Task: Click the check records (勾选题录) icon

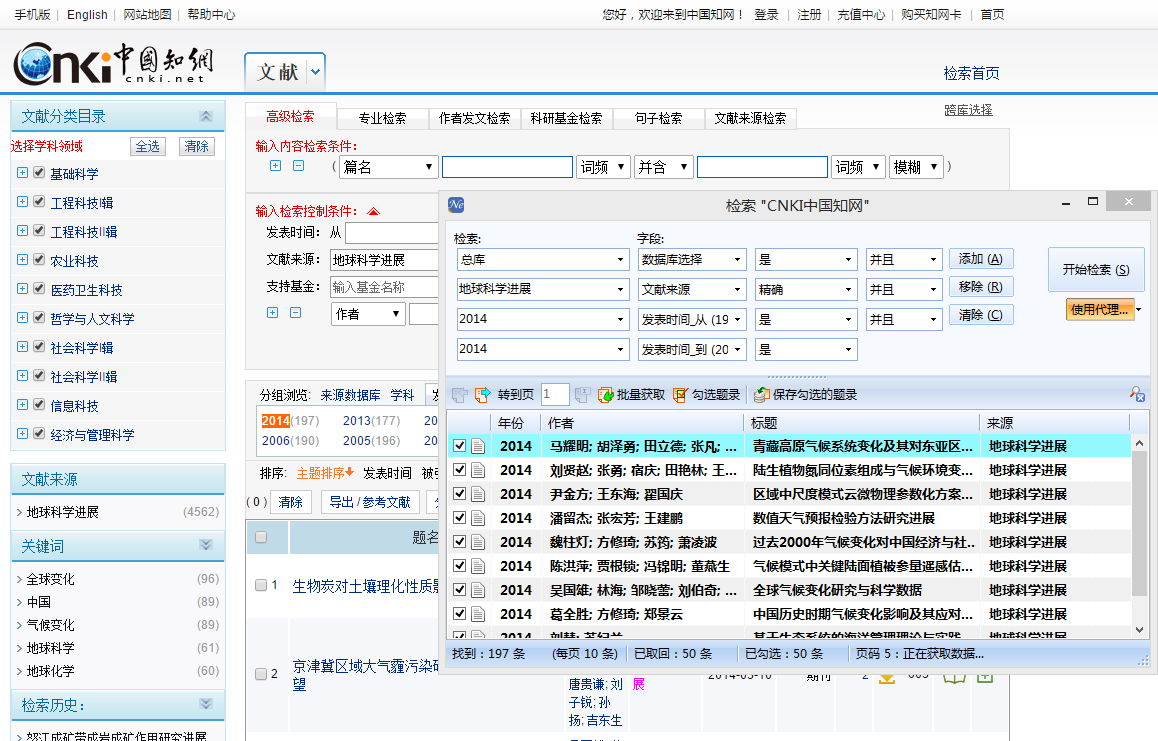Action: coord(681,395)
